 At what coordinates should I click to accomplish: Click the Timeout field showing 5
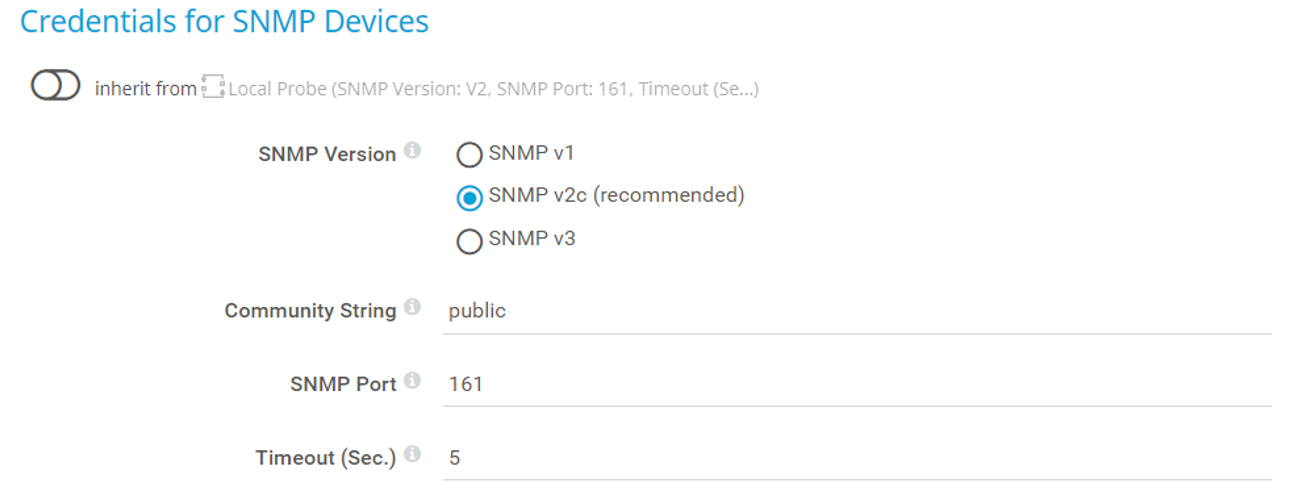pyautogui.click(x=857, y=458)
